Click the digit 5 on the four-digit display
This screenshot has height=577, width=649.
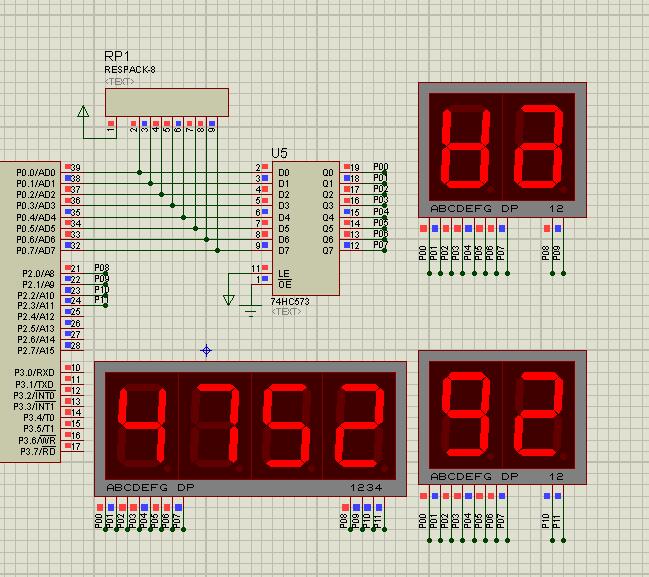286,424
